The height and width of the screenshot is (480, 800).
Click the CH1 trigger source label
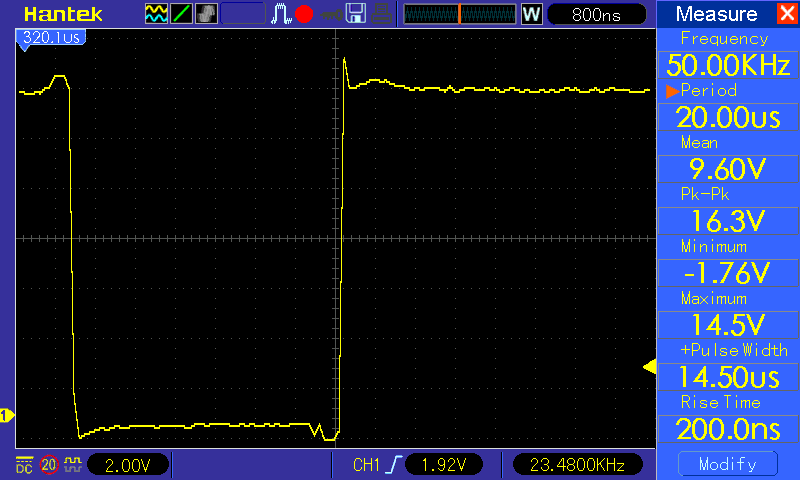point(366,465)
